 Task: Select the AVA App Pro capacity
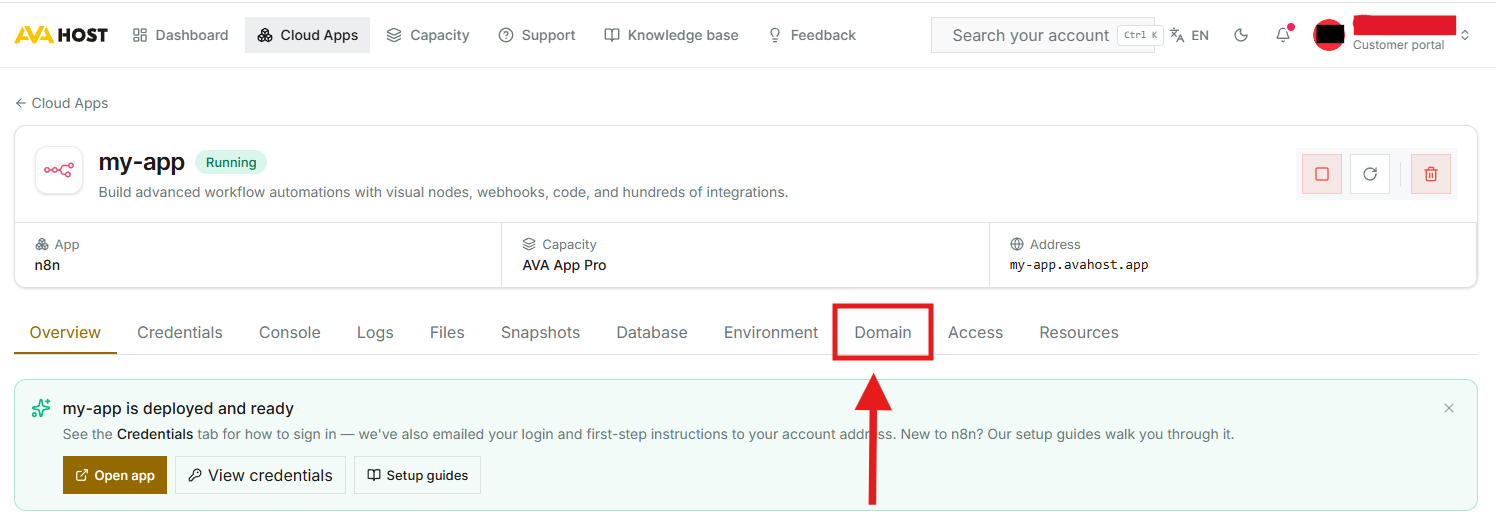pos(564,265)
